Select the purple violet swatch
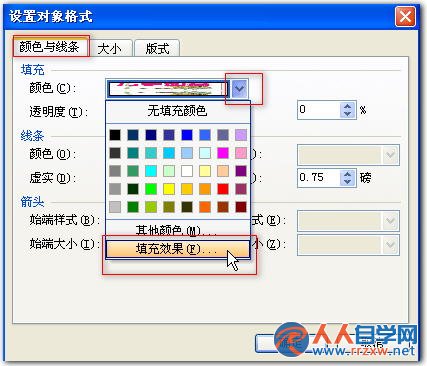Viewport: 427px width, 366px height. click(x=241, y=171)
